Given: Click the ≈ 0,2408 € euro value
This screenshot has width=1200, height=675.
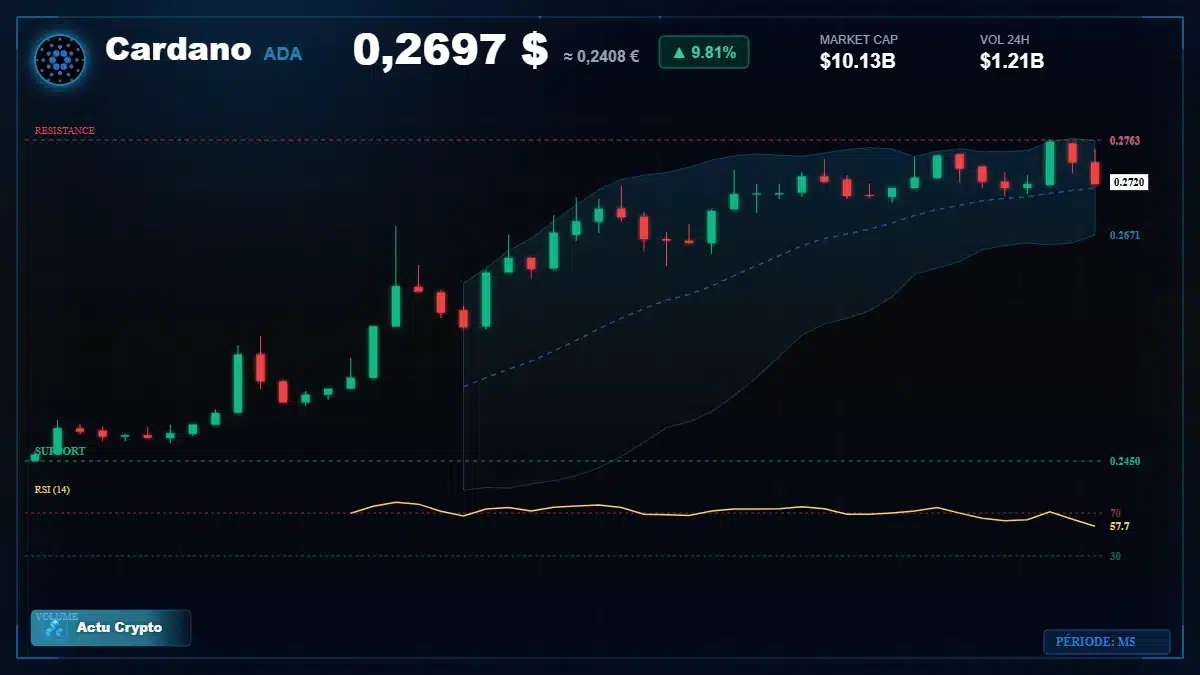Looking at the screenshot, I should tap(601, 57).
